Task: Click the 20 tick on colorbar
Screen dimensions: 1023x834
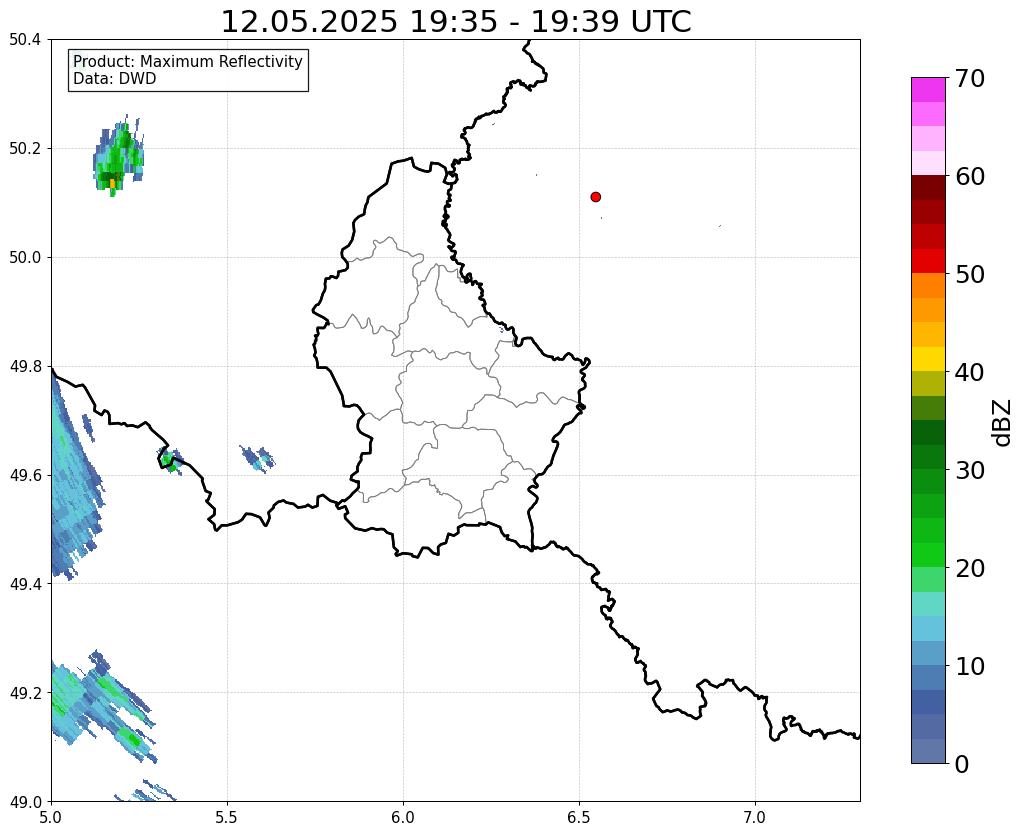Action: click(970, 568)
